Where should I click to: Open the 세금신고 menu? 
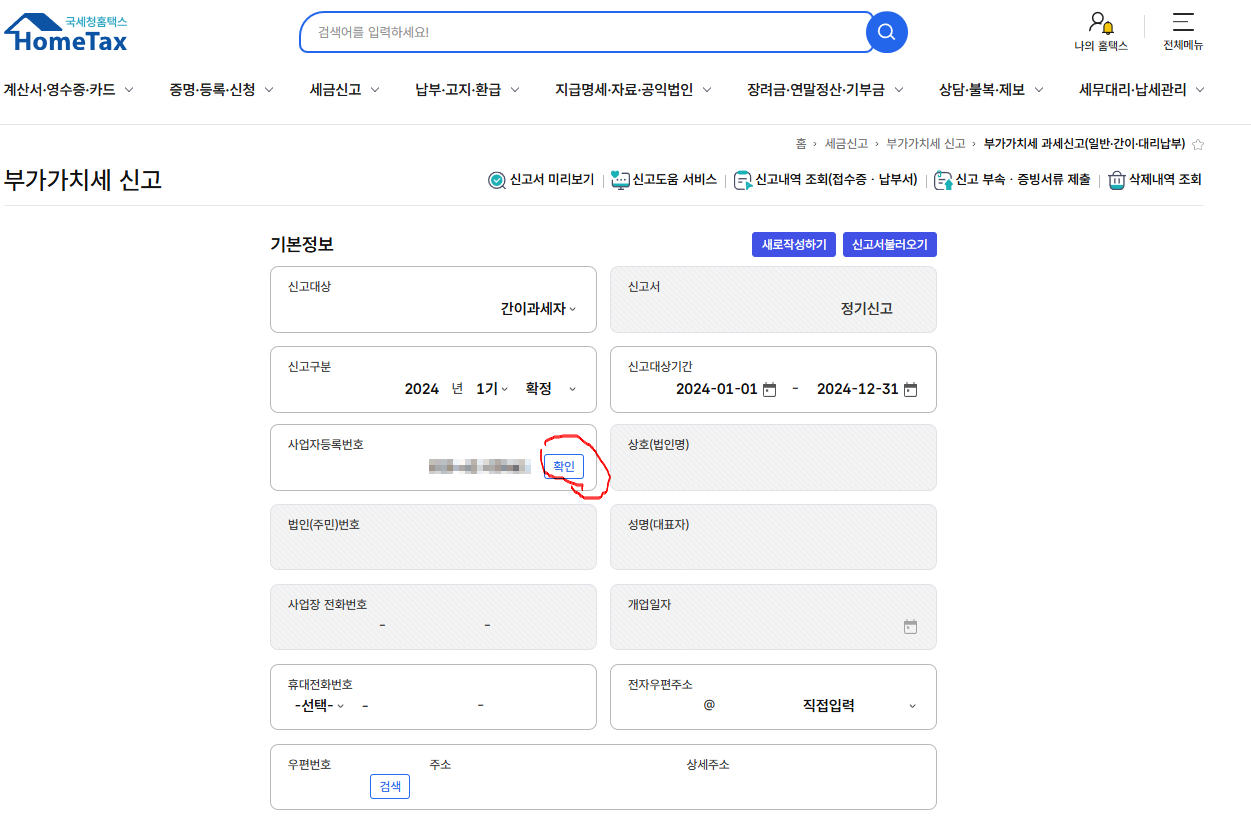335,89
